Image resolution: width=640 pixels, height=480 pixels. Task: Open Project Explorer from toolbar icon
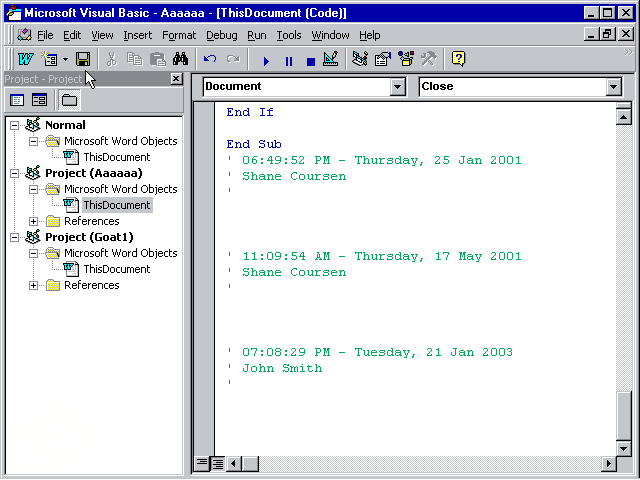pos(360,59)
